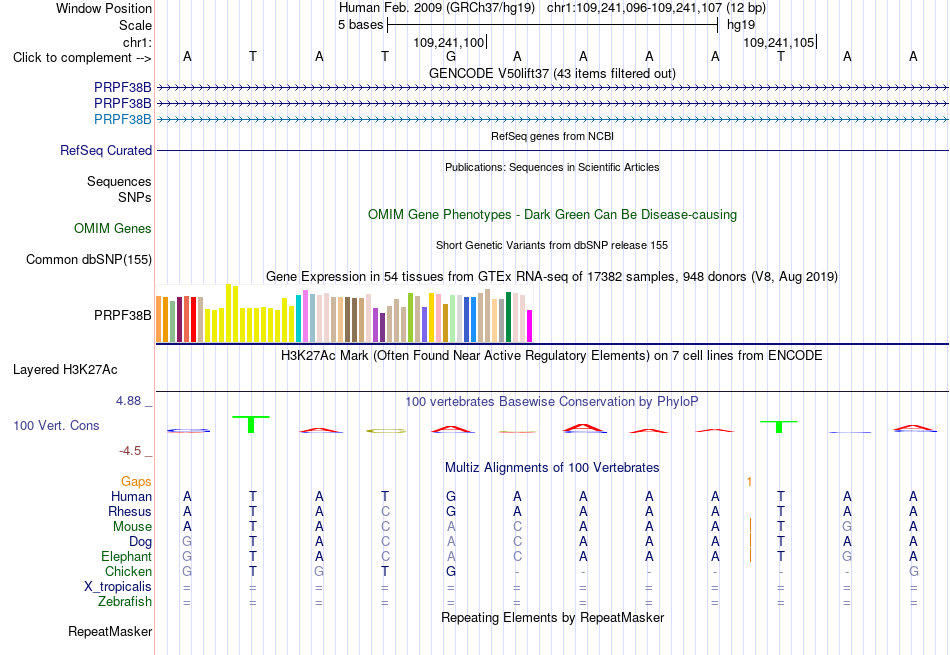This screenshot has height=655, width=950.
Task: Click the 'chr1:' ruler label
Action: click(137, 42)
